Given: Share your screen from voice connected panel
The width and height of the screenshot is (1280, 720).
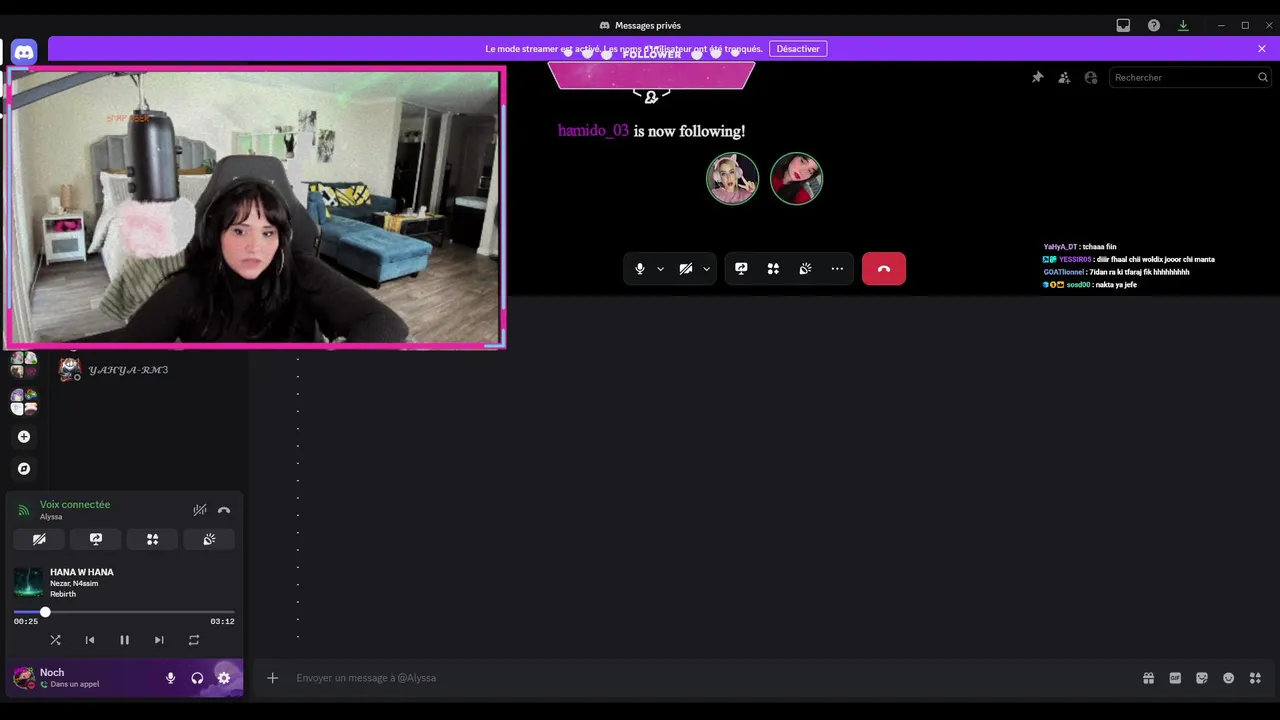Looking at the screenshot, I should pos(96,539).
